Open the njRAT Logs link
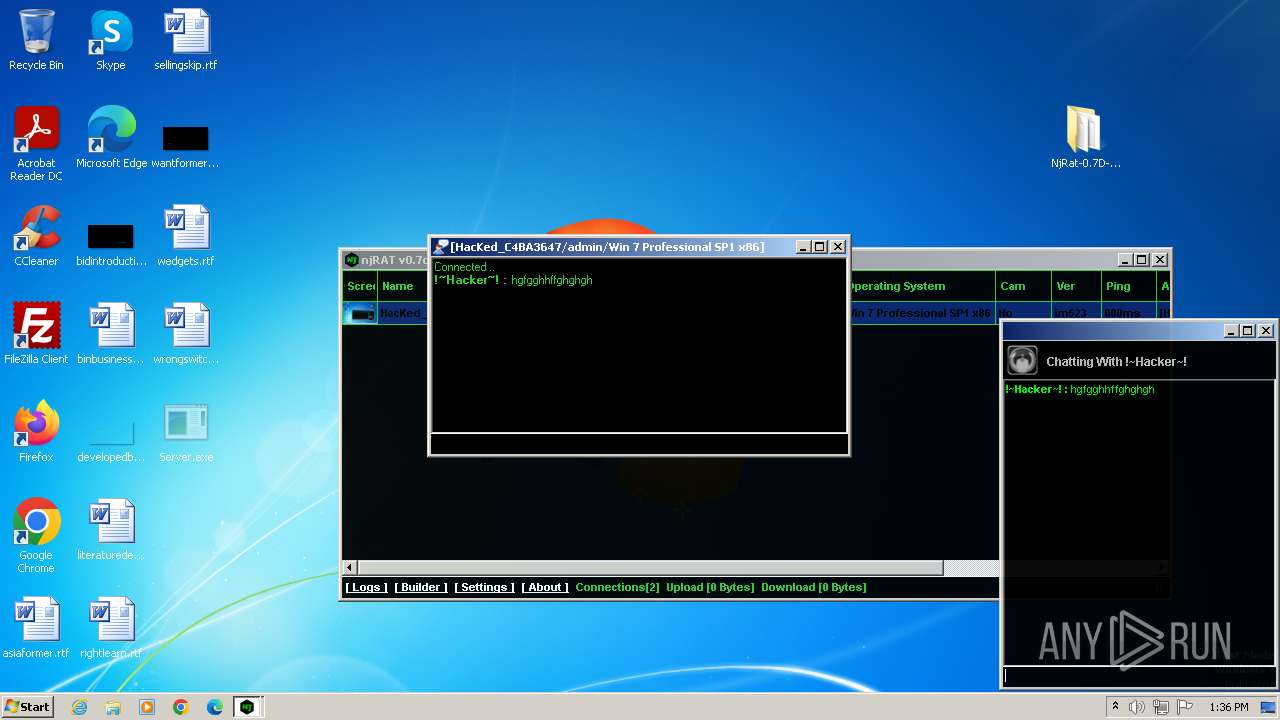The width and height of the screenshot is (1280, 720). (x=366, y=587)
